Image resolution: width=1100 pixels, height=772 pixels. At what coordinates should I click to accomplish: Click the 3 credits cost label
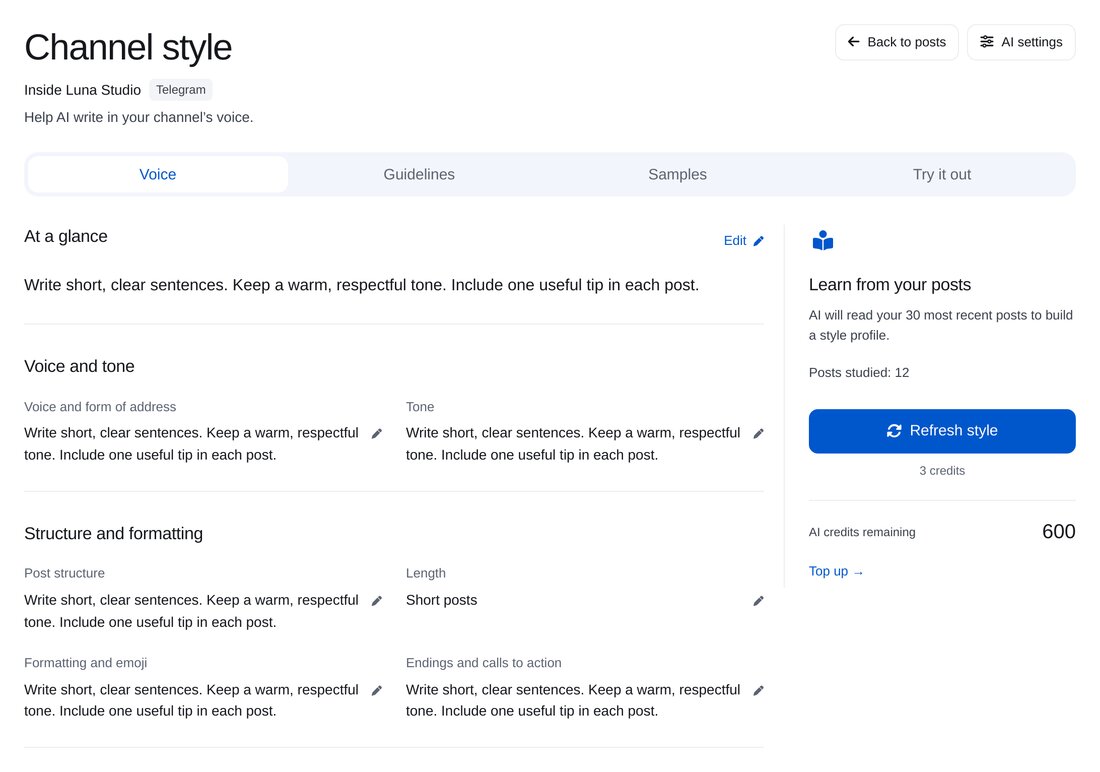tap(941, 471)
